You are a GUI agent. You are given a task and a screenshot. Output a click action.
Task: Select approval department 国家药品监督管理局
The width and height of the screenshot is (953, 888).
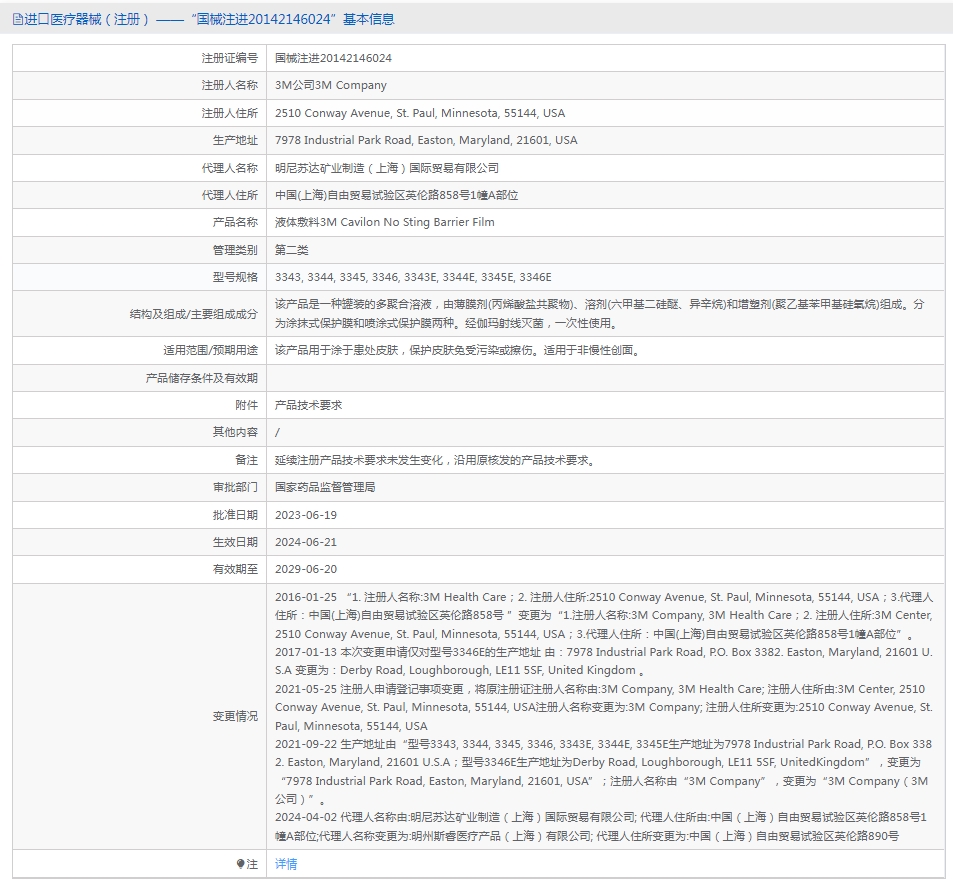coord(325,487)
